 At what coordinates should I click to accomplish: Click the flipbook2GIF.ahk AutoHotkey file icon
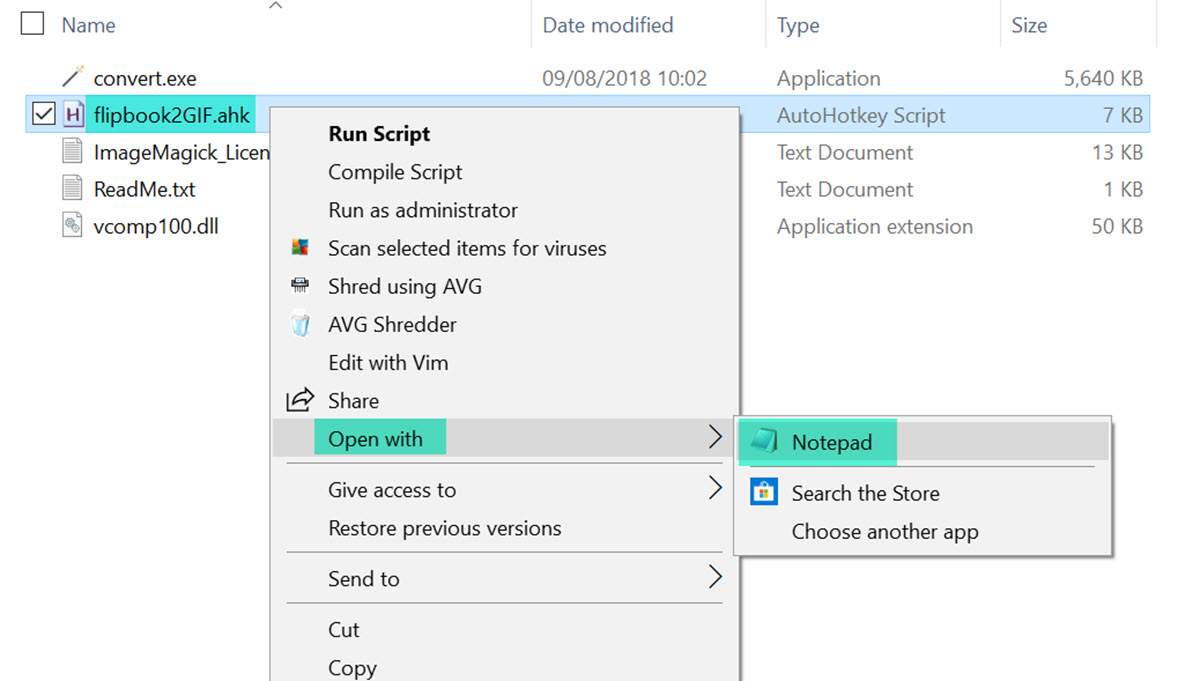(72, 115)
